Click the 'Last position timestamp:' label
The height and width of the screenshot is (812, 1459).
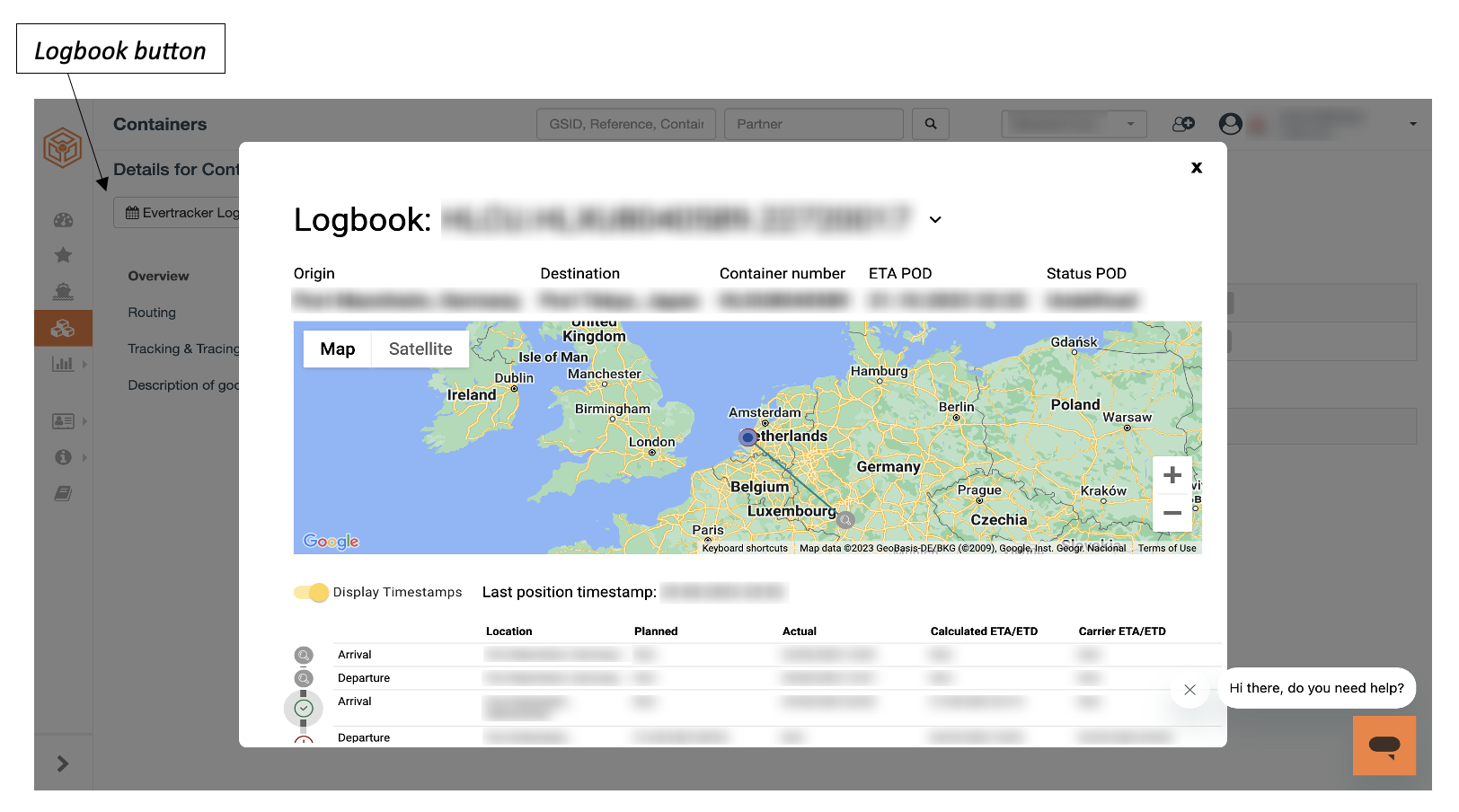pyautogui.click(x=570, y=592)
